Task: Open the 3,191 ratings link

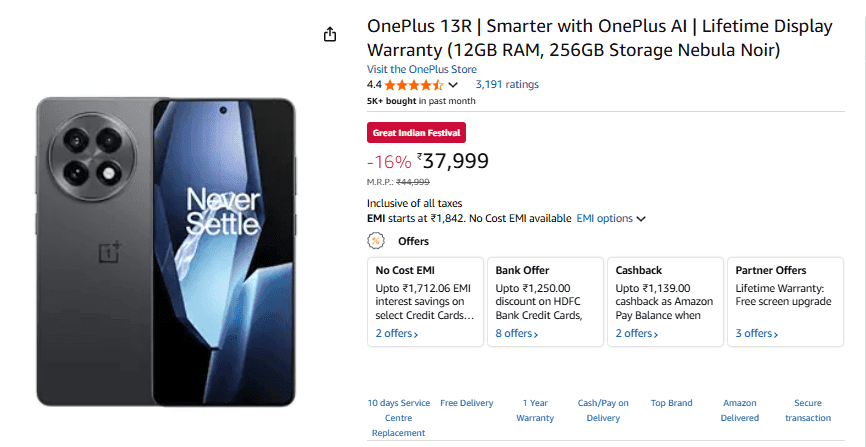Action: point(506,85)
